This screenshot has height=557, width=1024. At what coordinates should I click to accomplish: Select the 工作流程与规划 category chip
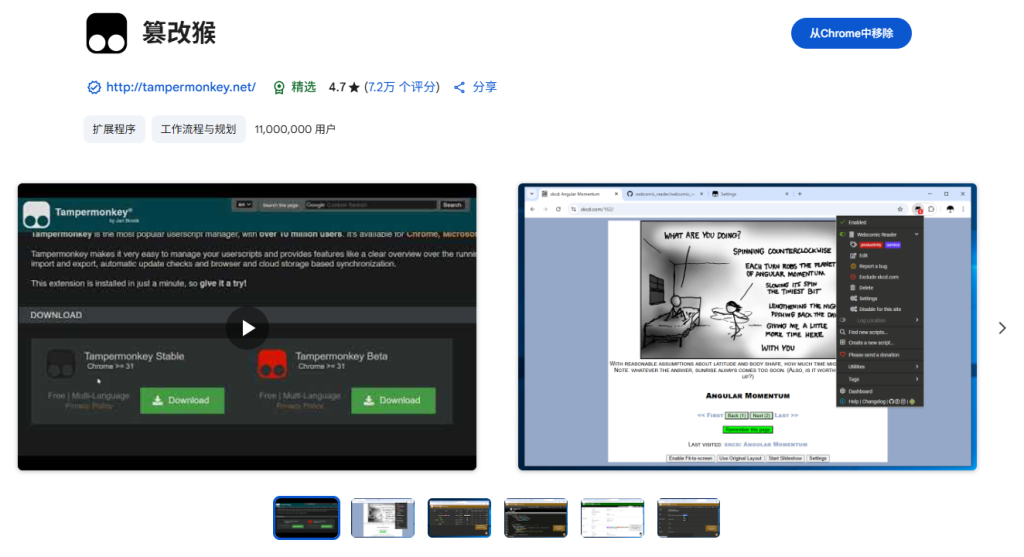[x=199, y=129]
